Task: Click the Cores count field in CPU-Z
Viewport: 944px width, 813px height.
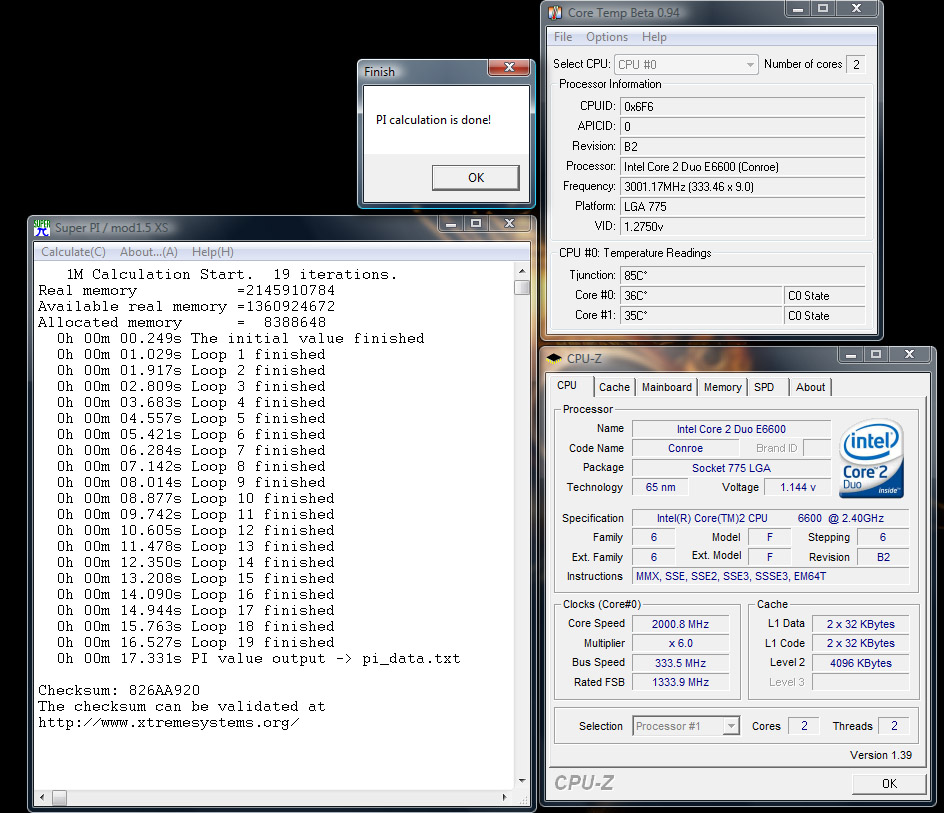Action: tap(804, 726)
